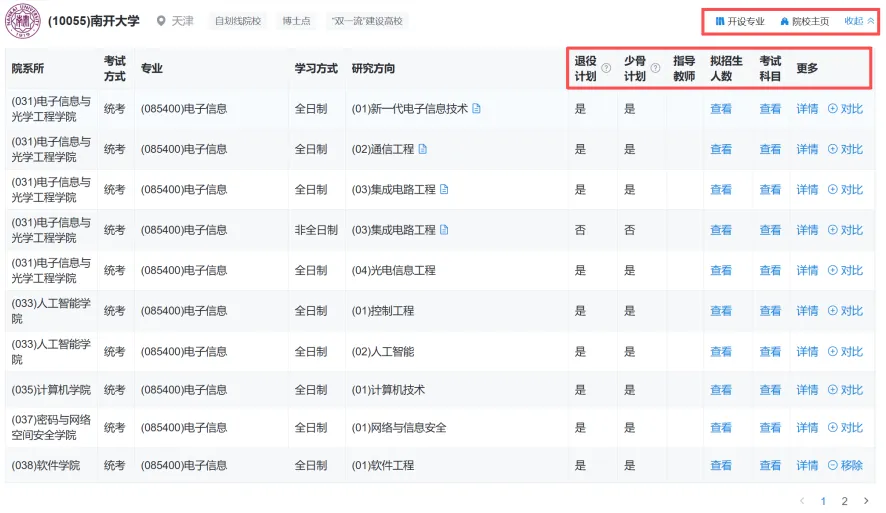Remove 软件工程 row via 移除
Image resolution: width=886 pixels, height=513 pixels.
[845, 466]
